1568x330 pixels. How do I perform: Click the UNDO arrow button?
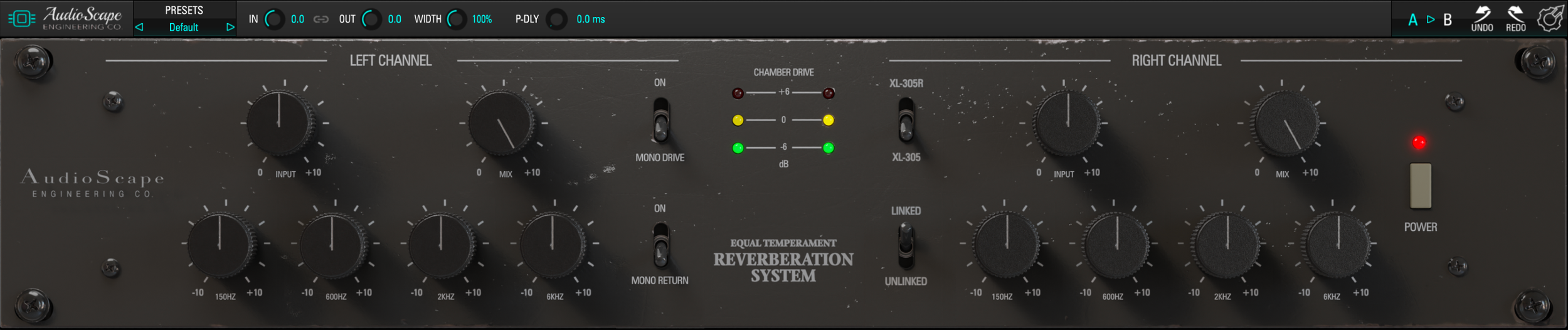[x=1482, y=19]
